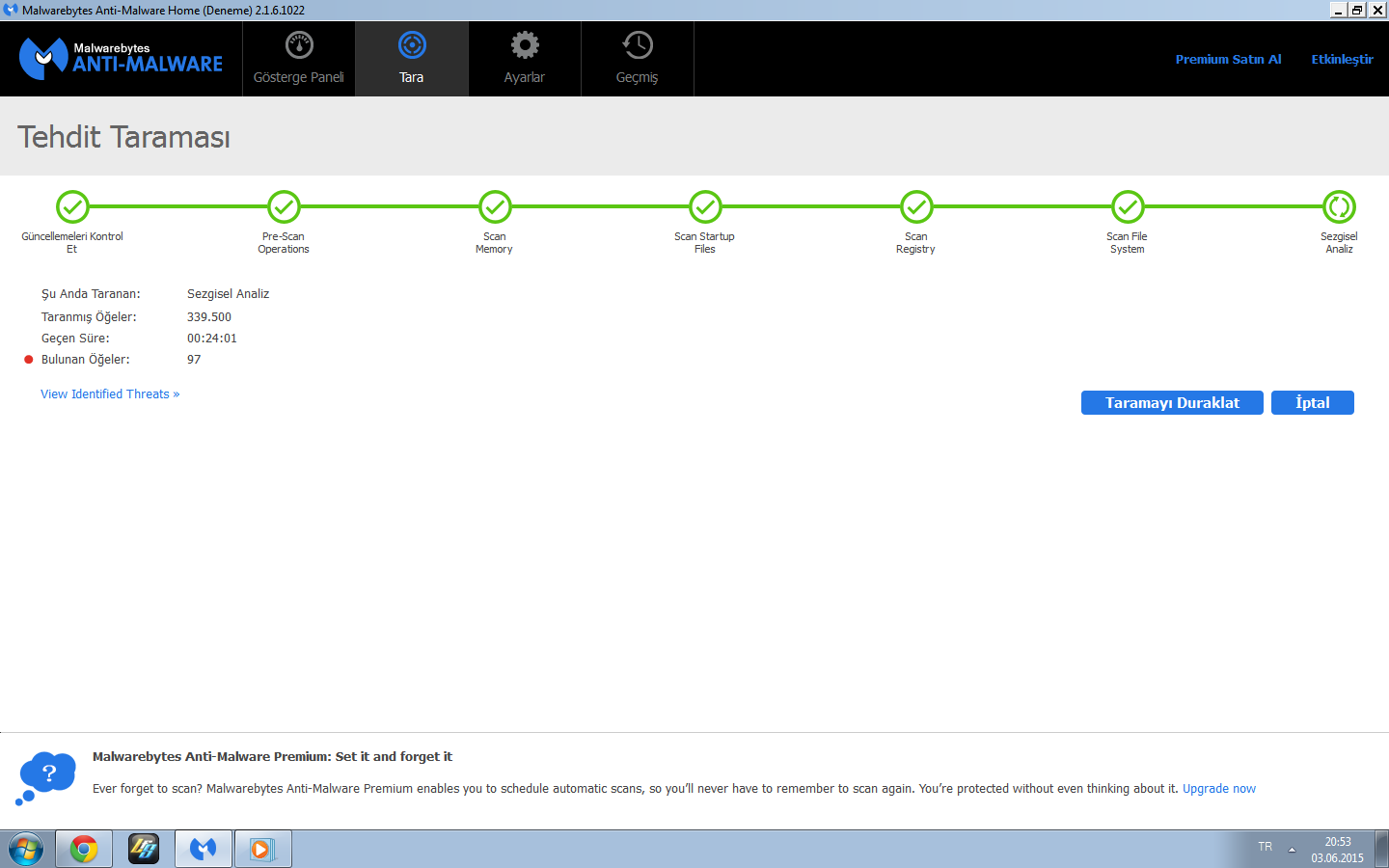Click the Taranmış Öğeler label

89,316
